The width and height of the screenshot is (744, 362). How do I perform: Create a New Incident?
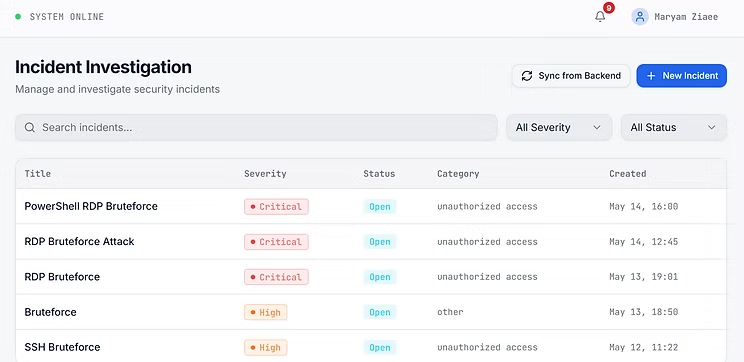tap(681, 76)
